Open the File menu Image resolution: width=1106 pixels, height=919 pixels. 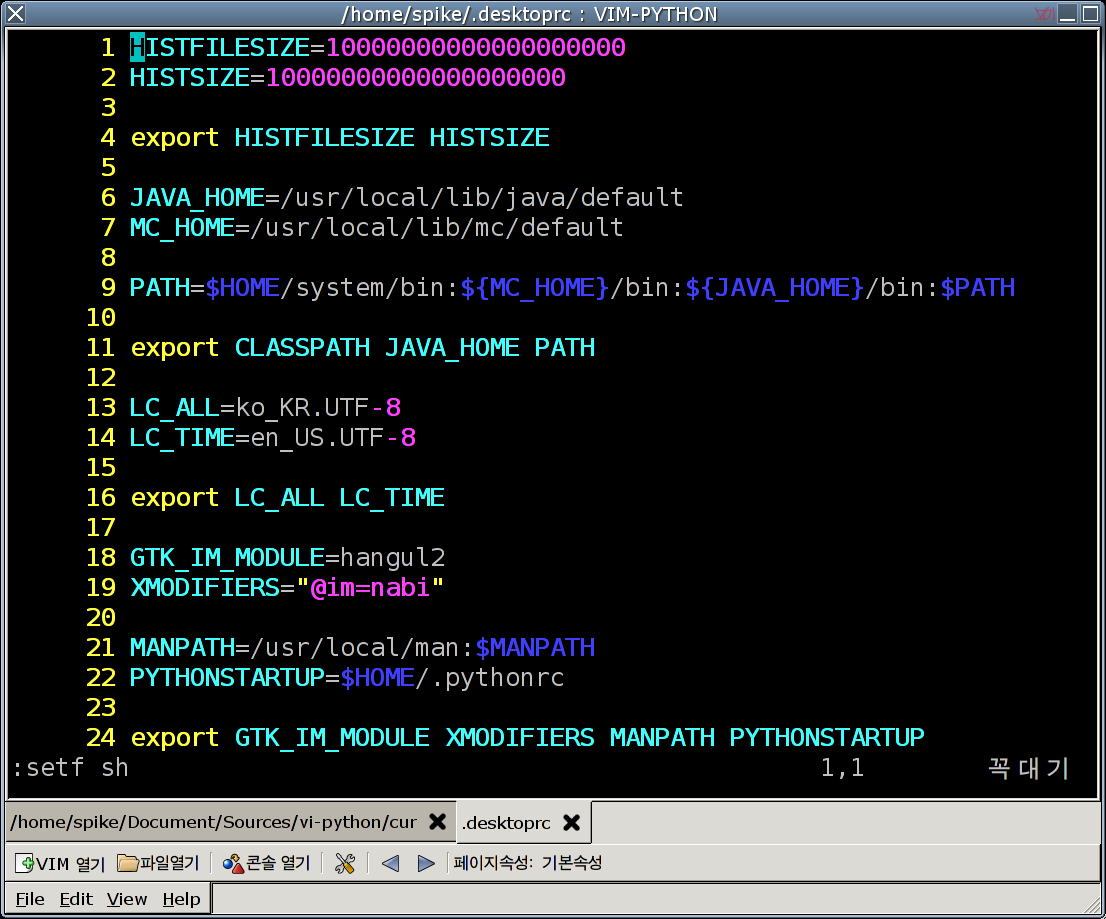(30, 899)
